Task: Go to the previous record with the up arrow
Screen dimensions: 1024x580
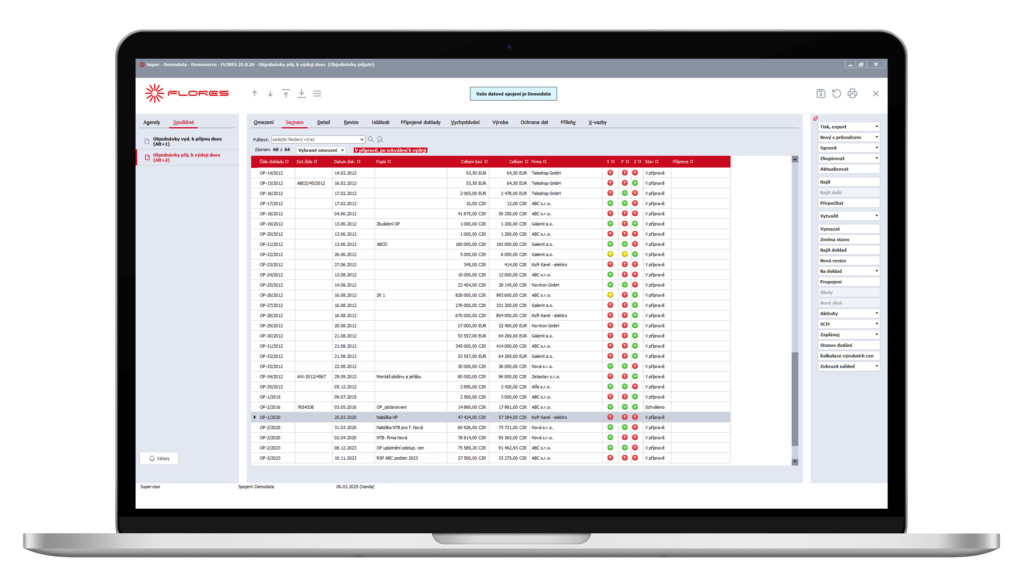Action: pos(255,93)
